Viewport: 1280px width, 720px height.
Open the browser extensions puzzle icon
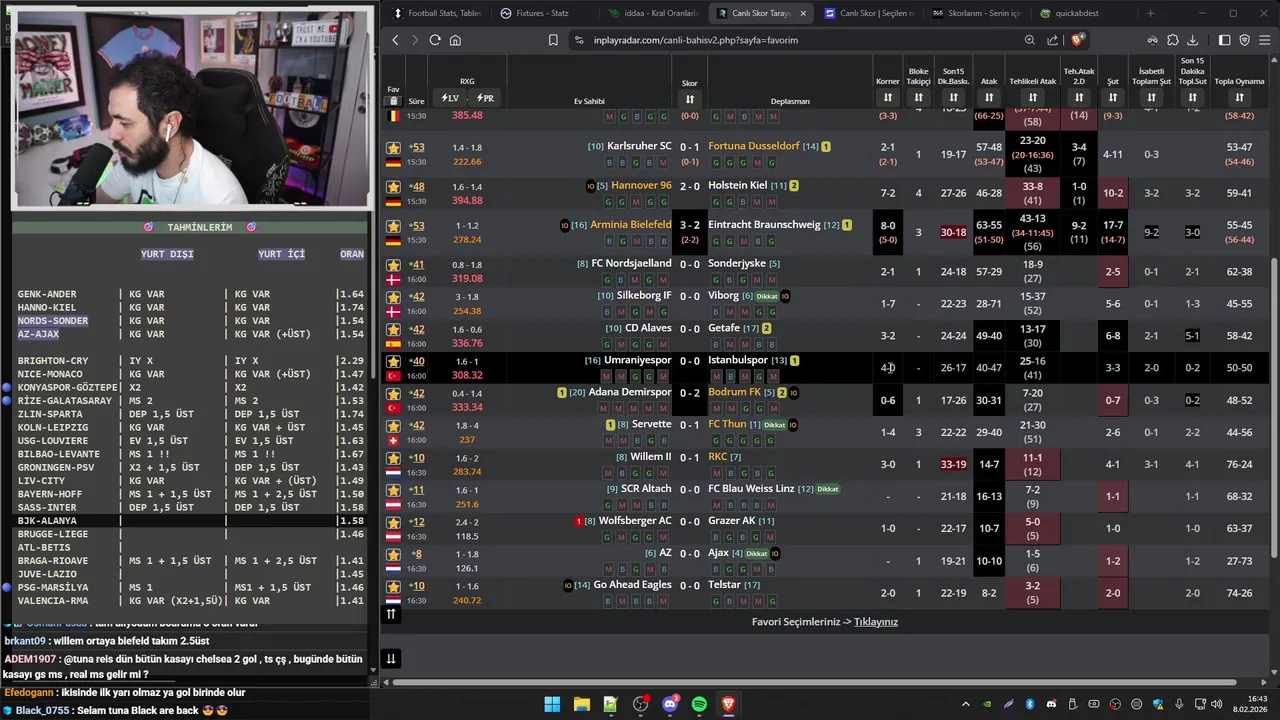(1172, 40)
